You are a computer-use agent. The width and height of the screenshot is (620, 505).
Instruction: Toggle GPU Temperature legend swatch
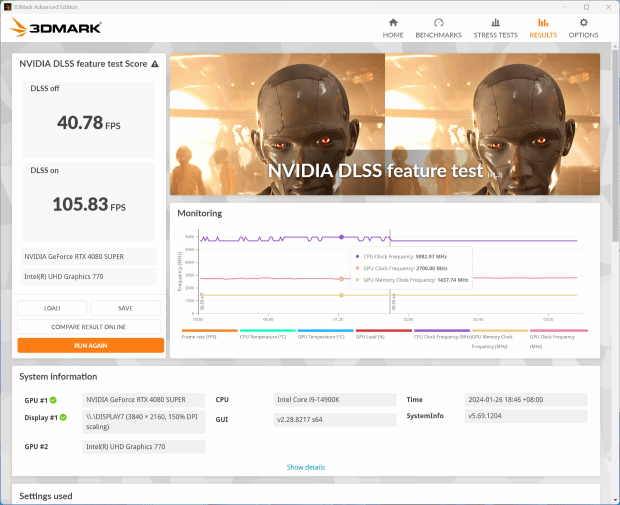click(325, 331)
